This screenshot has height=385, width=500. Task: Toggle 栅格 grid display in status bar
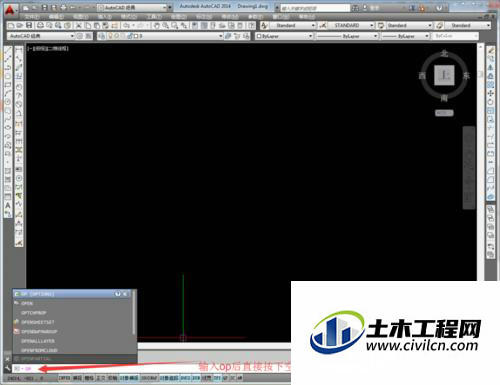(x=89, y=378)
